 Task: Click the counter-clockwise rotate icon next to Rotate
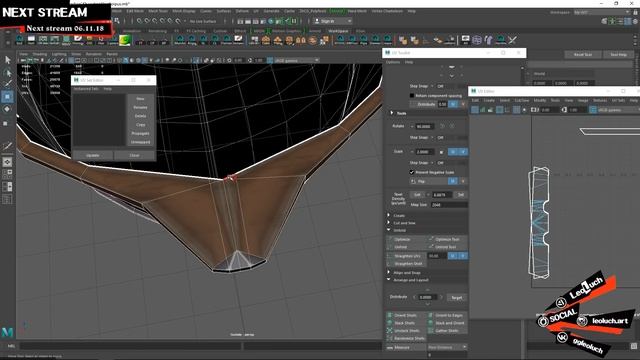pyautogui.click(x=442, y=127)
